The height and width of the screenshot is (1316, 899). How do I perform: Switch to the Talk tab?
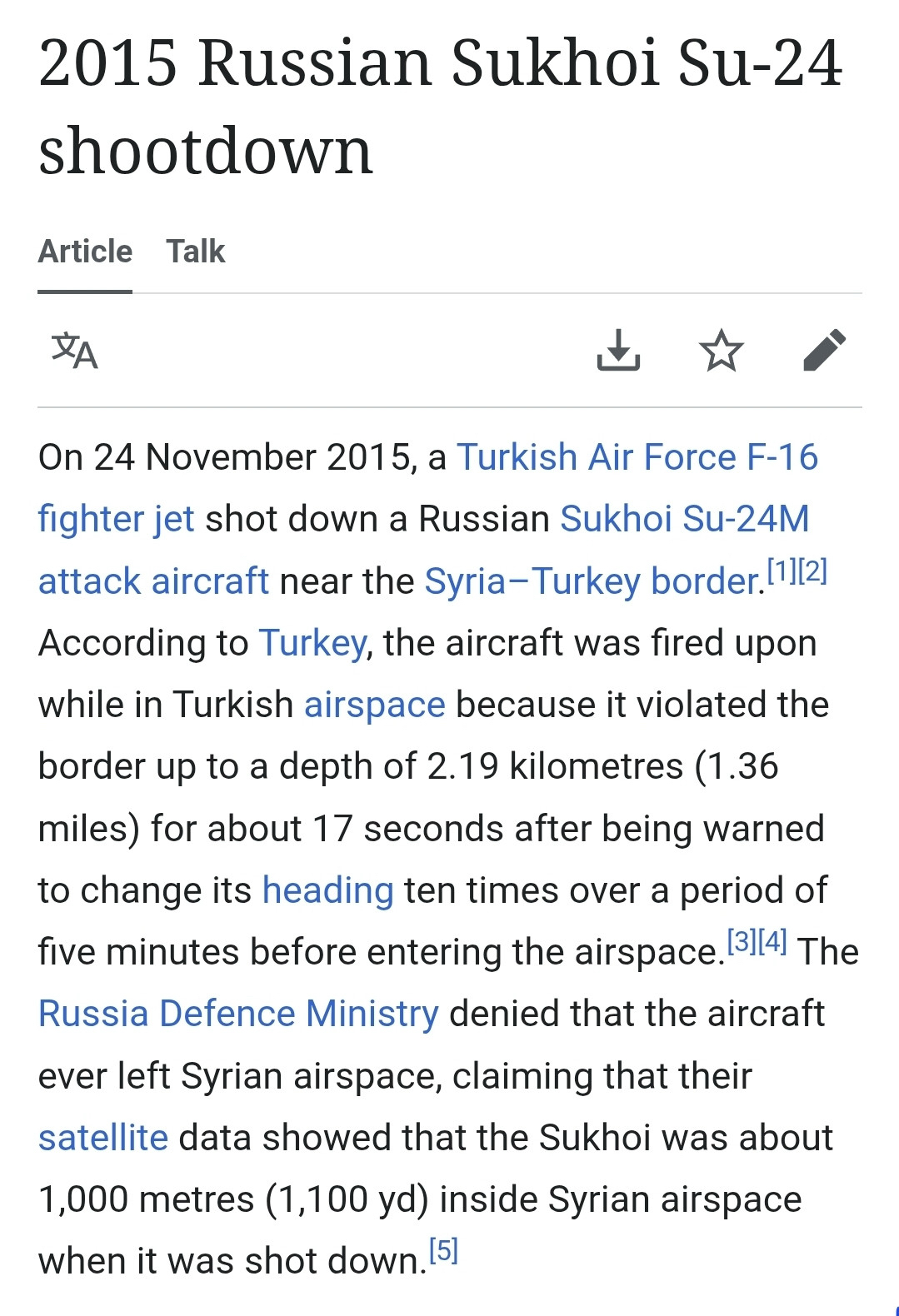point(195,252)
